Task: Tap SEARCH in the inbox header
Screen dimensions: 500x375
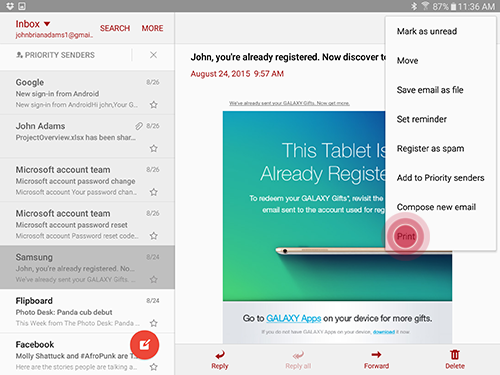Action: pos(115,28)
